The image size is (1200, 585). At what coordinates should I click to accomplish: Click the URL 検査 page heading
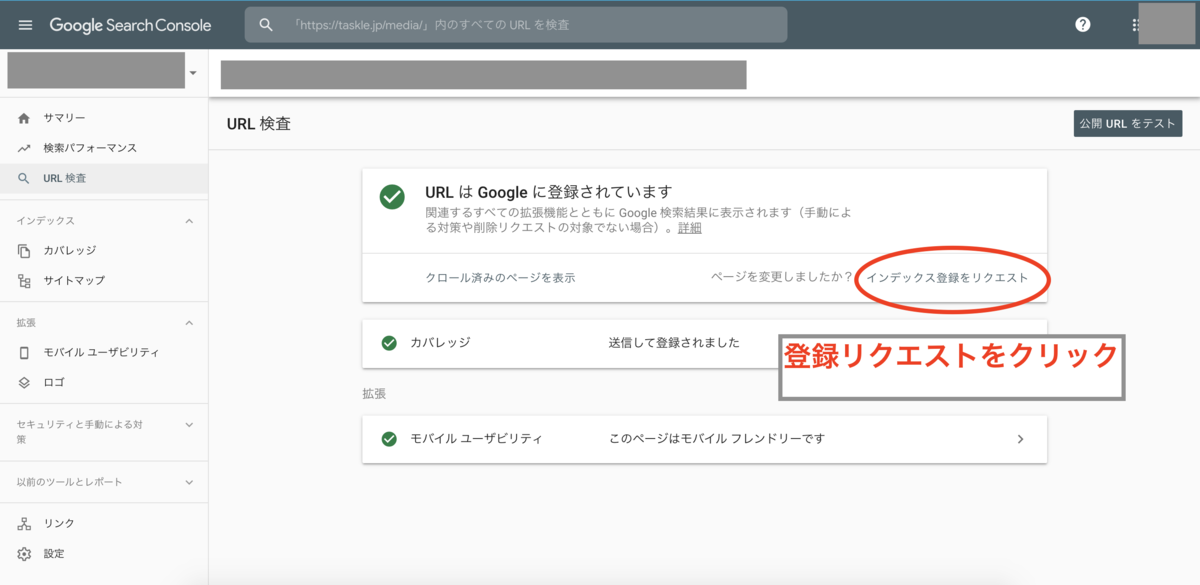click(260, 124)
